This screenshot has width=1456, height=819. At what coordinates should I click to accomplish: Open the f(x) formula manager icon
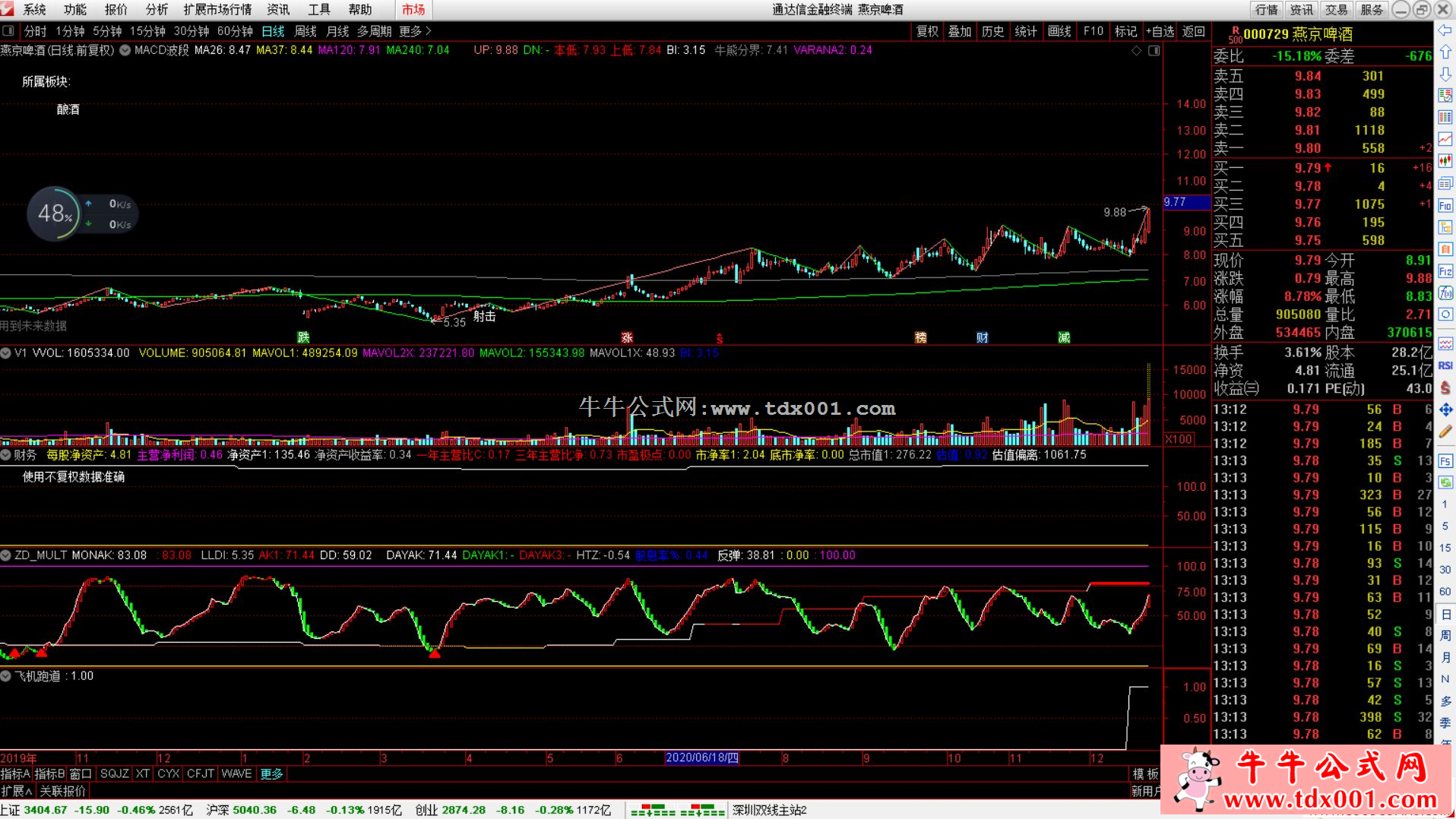1445,293
